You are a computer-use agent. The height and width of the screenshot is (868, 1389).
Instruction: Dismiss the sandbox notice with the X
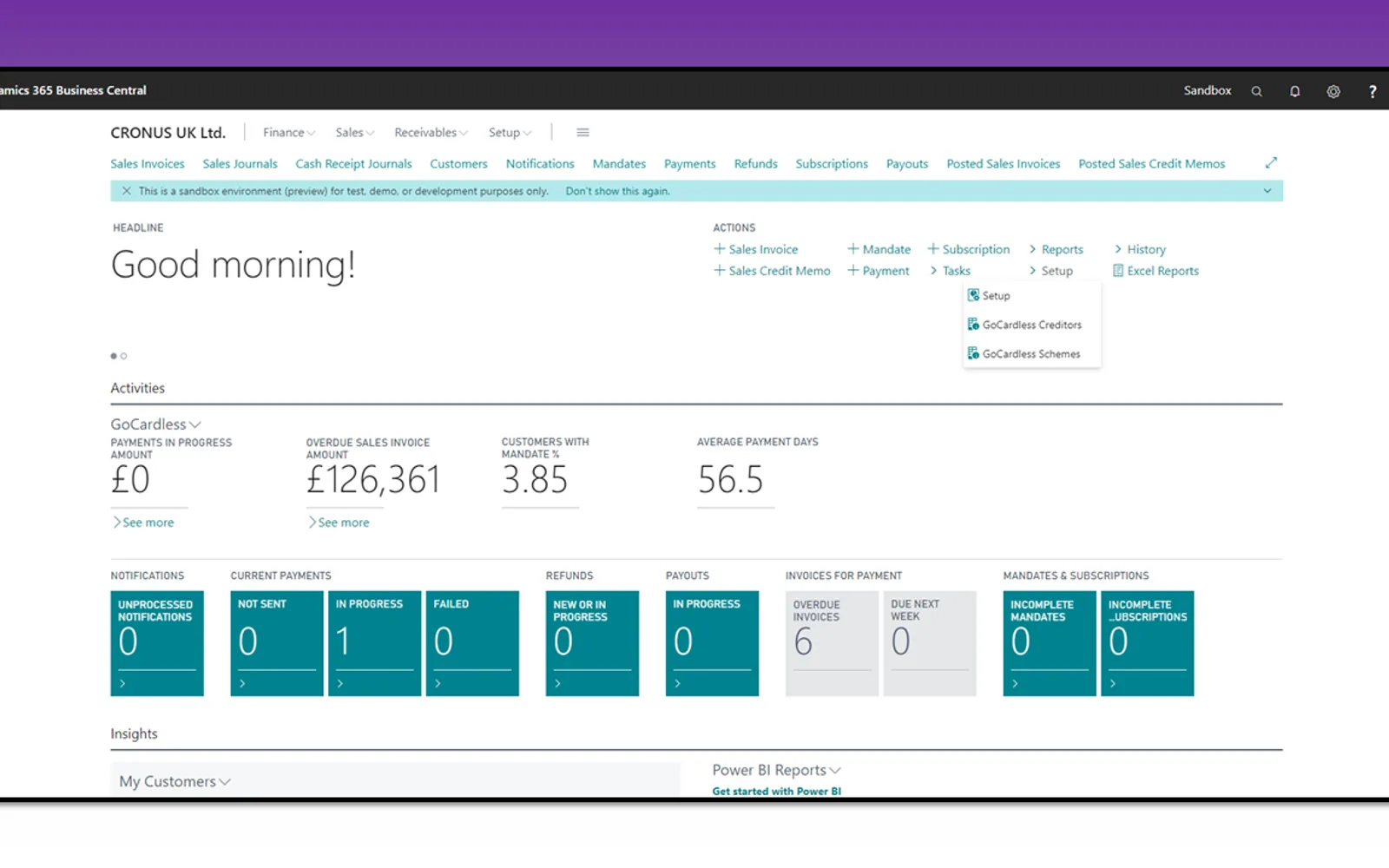(127, 191)
